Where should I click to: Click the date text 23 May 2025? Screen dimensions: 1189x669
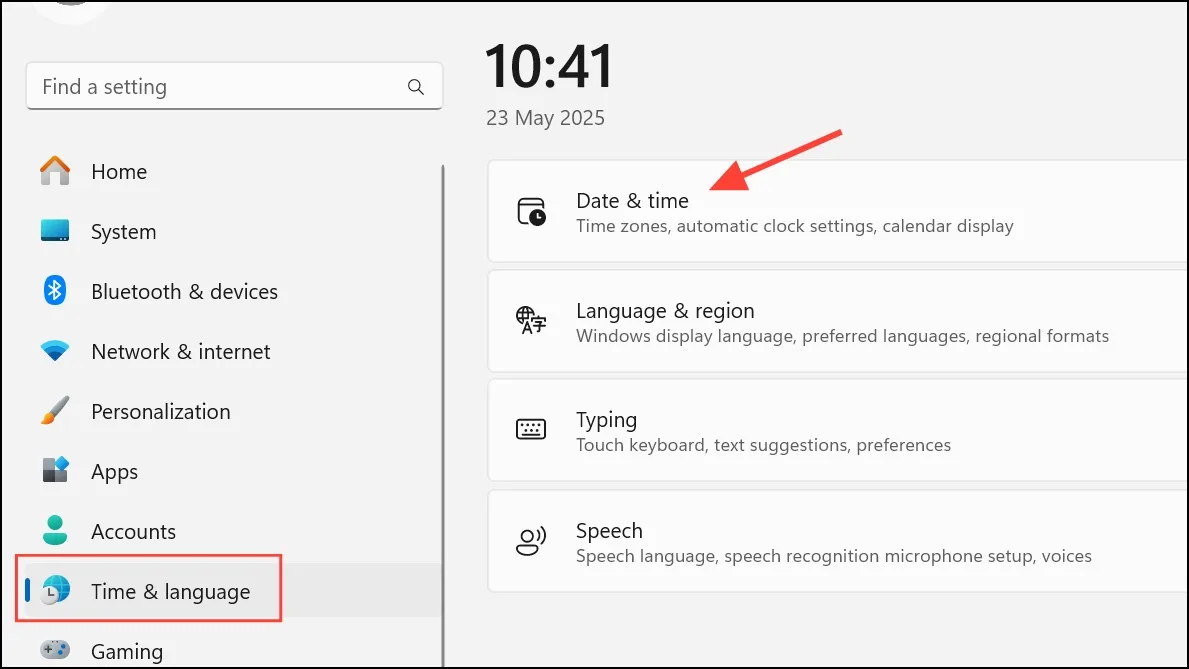tap(545, 118)
